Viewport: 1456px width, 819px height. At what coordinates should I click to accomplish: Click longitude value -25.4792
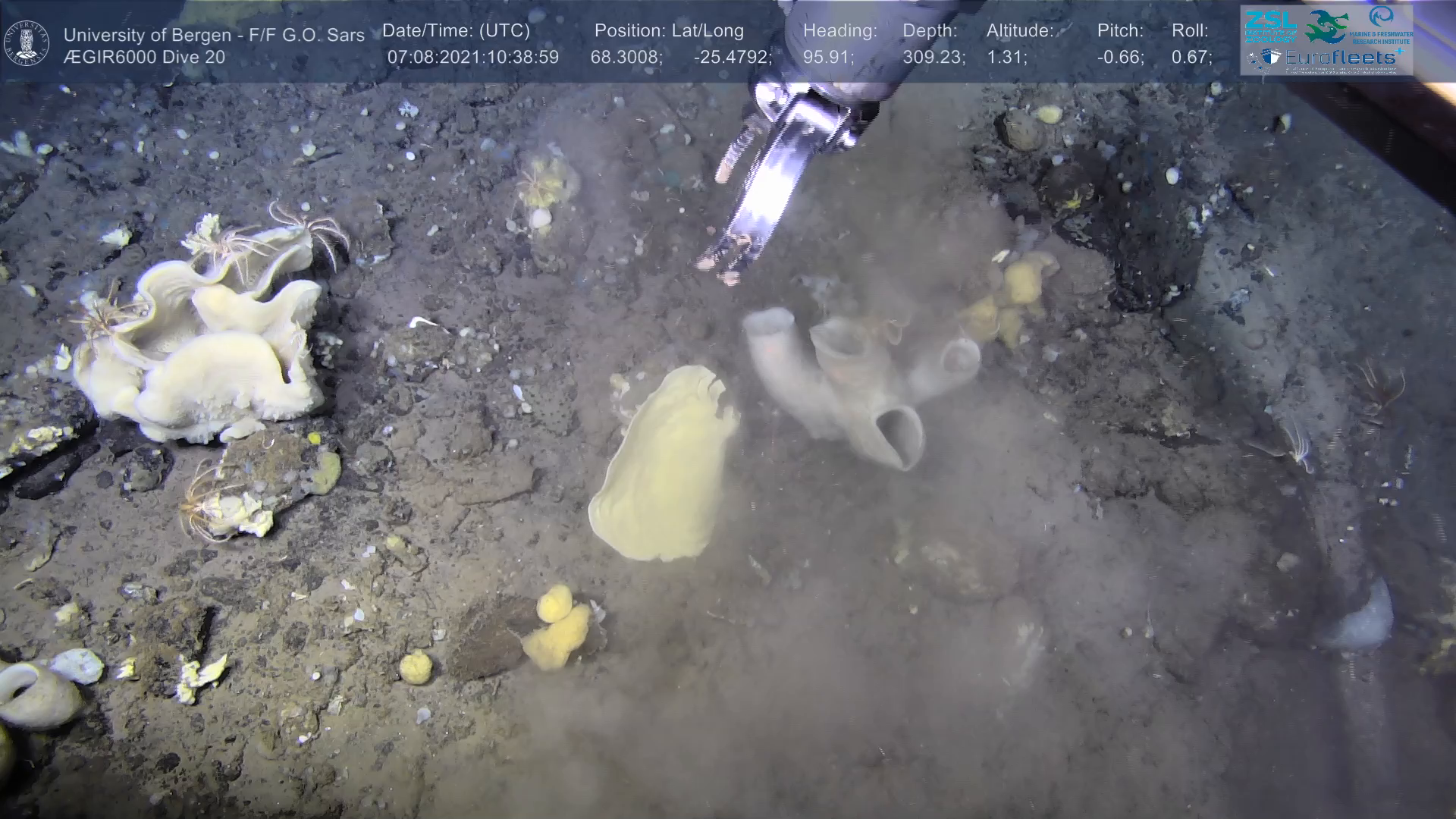coord(733,58)
